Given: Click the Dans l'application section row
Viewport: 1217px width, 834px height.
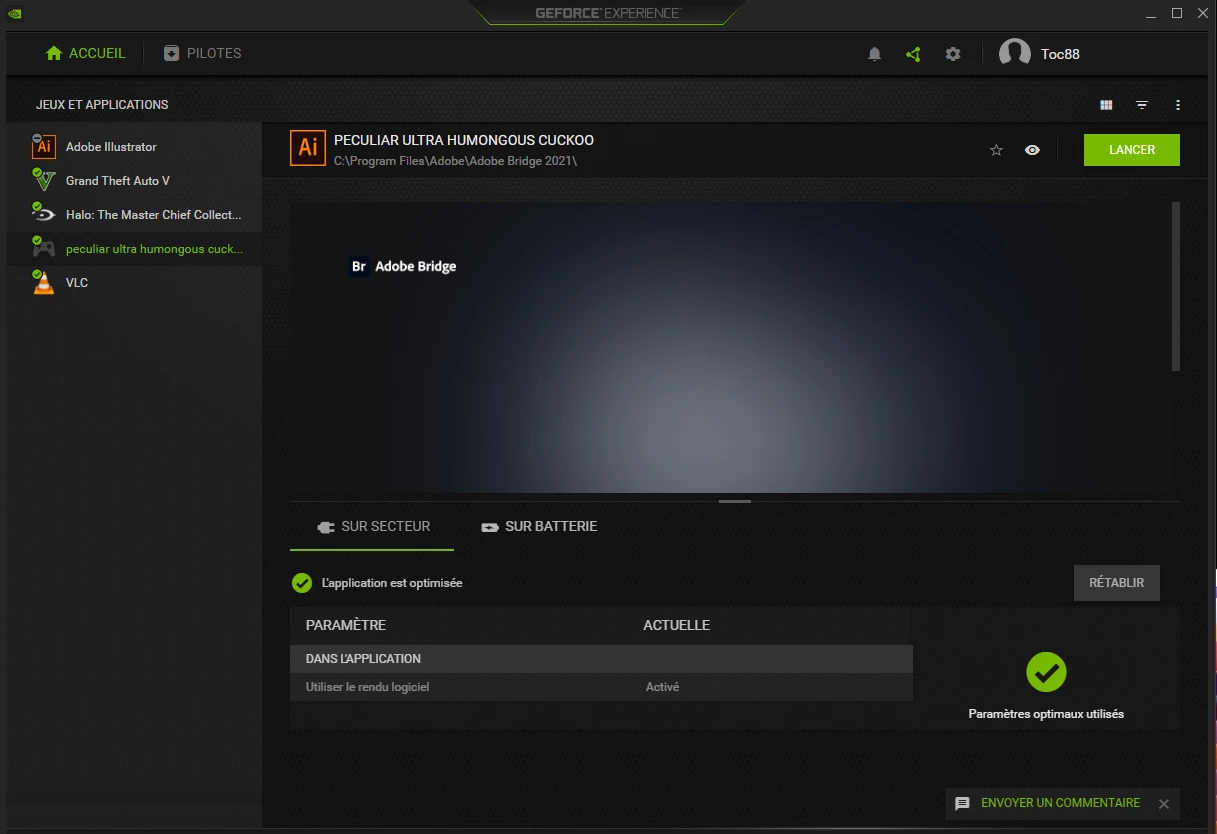Looking at the screenshot, I should [x=601, y=659].
